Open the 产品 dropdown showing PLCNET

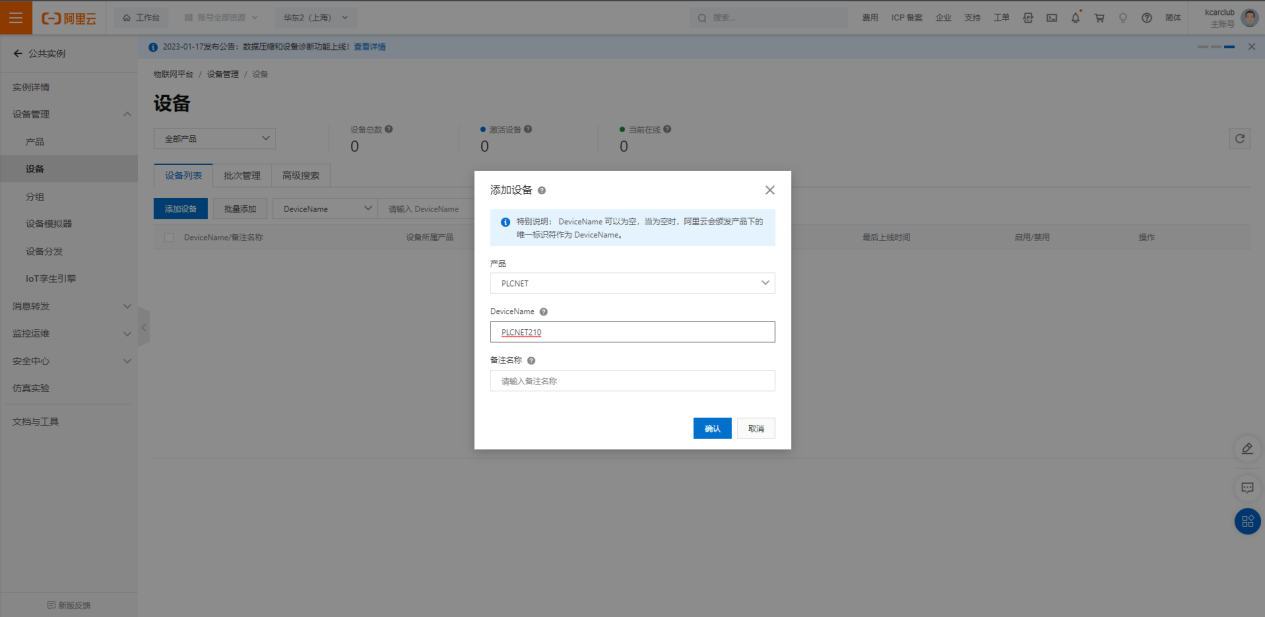pyautogui.click(x=632, y=283)
